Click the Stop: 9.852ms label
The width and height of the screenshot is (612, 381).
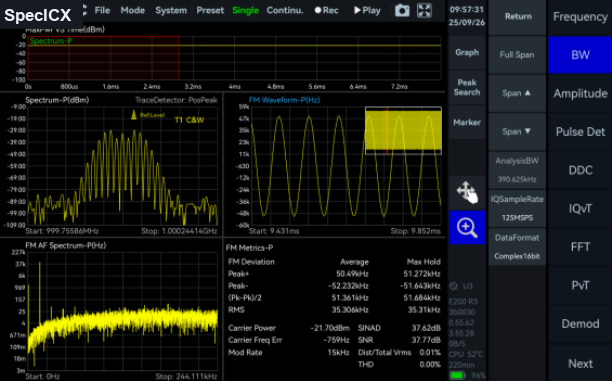click(415, 231)
